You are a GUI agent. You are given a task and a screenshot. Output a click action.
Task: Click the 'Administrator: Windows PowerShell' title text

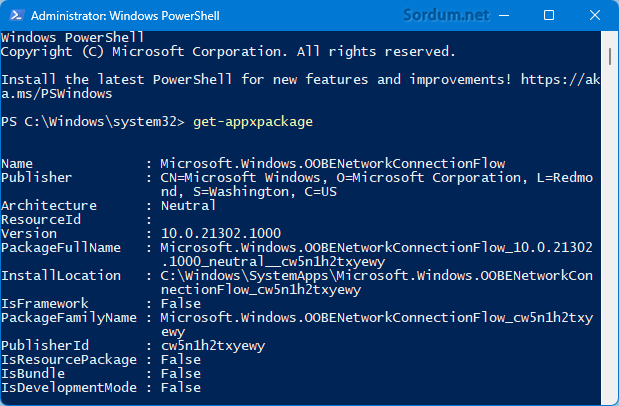pos(125,16)
